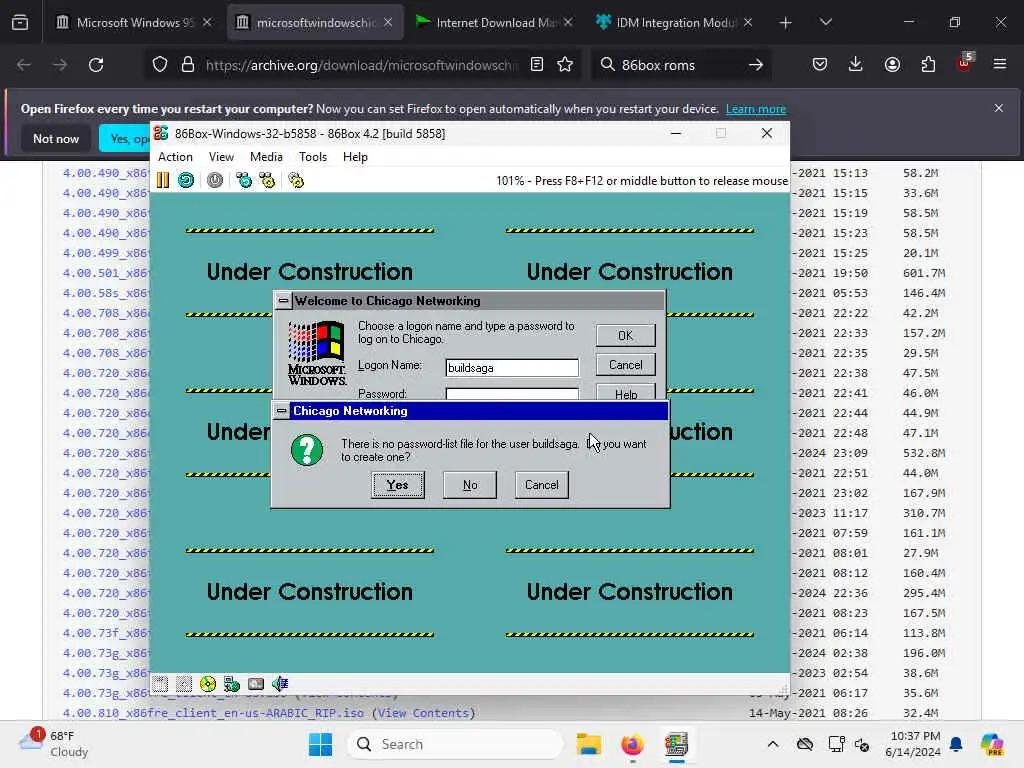This screenshot has width=1024, height=768.
Task: Open File Explorer from the taskbar
Action: click(588, 744)
